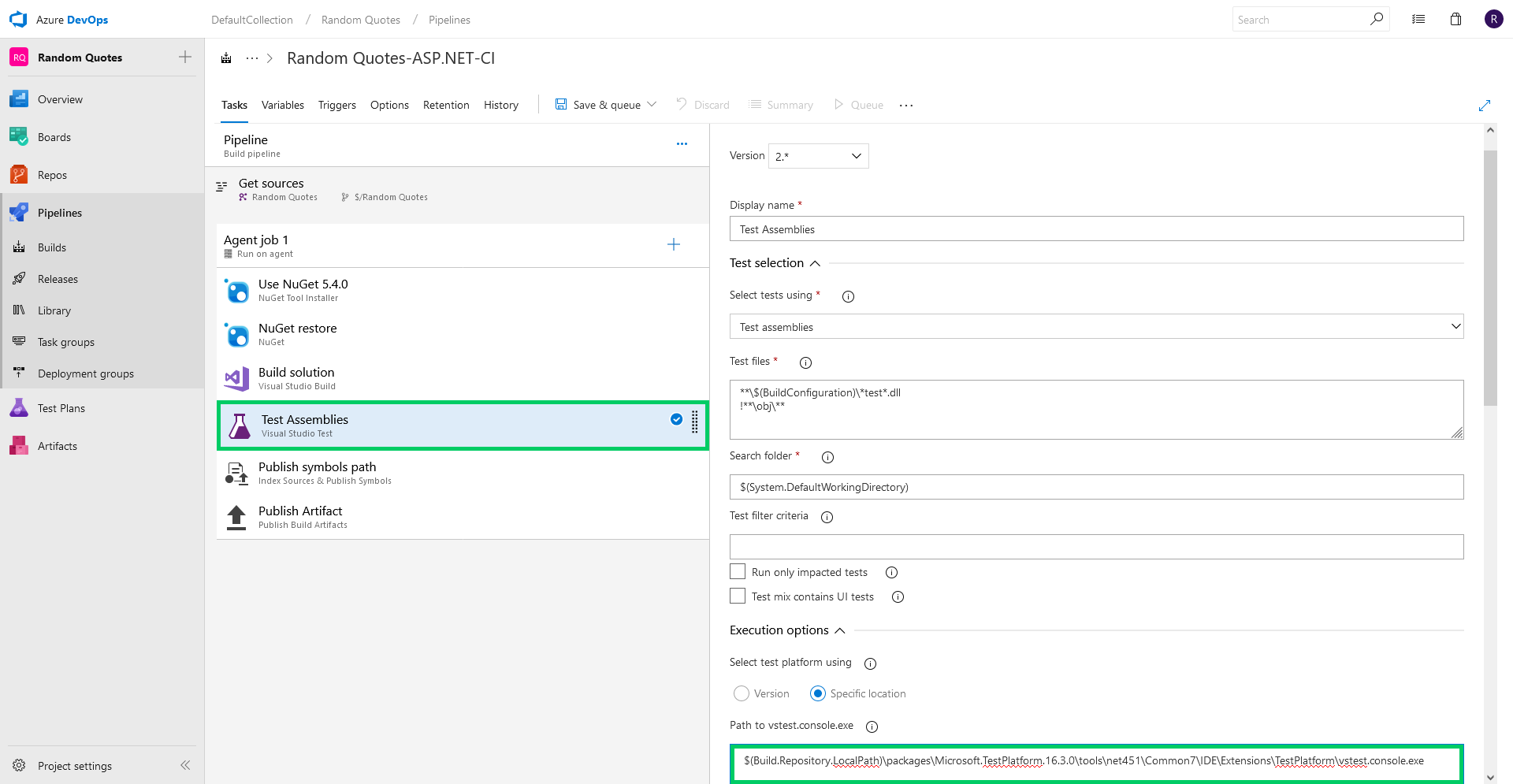Open Task groups in sidebar
Screen dimensions: 1513x784
click(66, 342)
